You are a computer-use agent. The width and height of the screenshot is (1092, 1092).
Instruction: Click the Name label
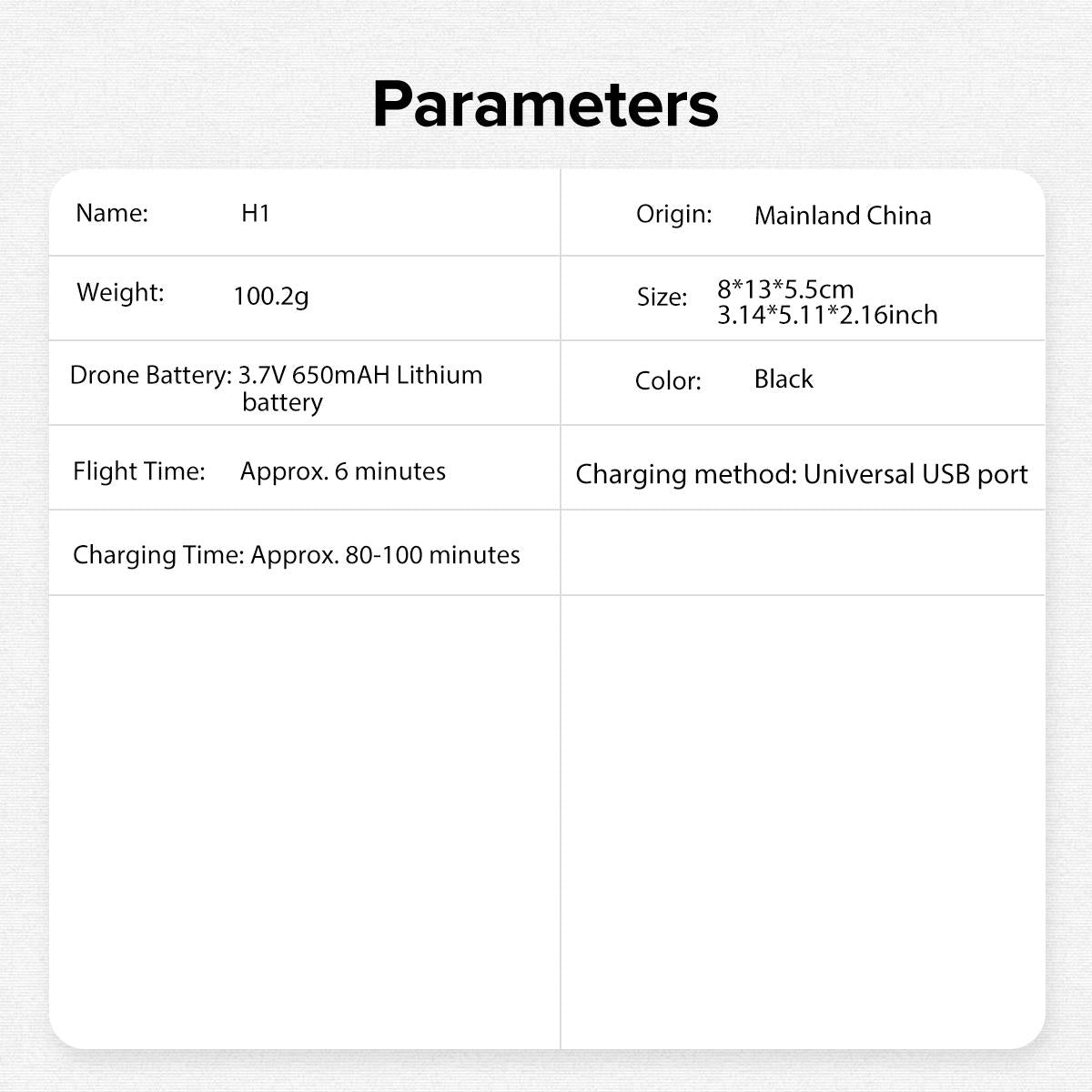click(111, 213)
